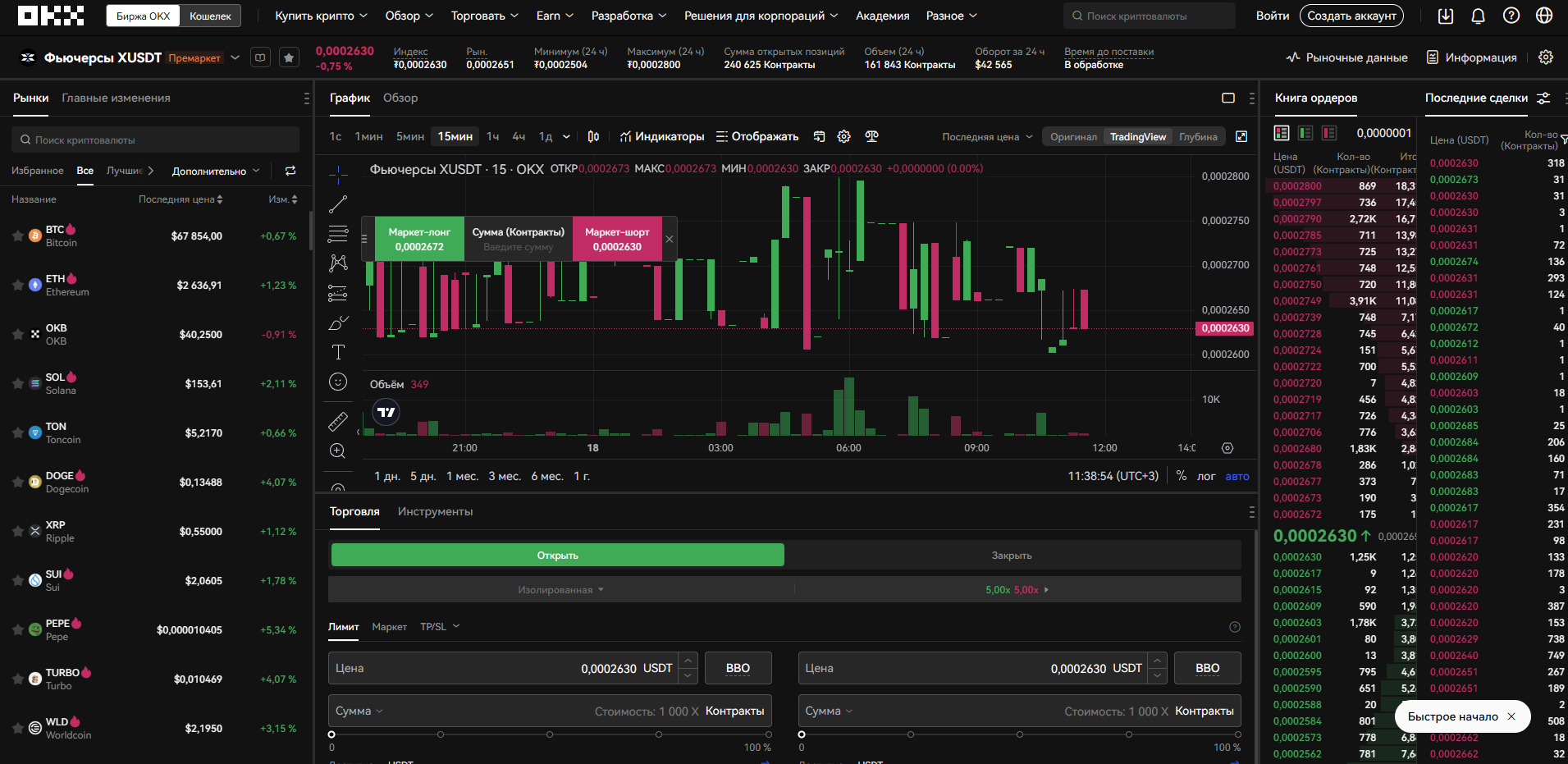Screen dimensions: 1568x764
Task: Click sell amount slider start handle
Action: coord(802,734)
